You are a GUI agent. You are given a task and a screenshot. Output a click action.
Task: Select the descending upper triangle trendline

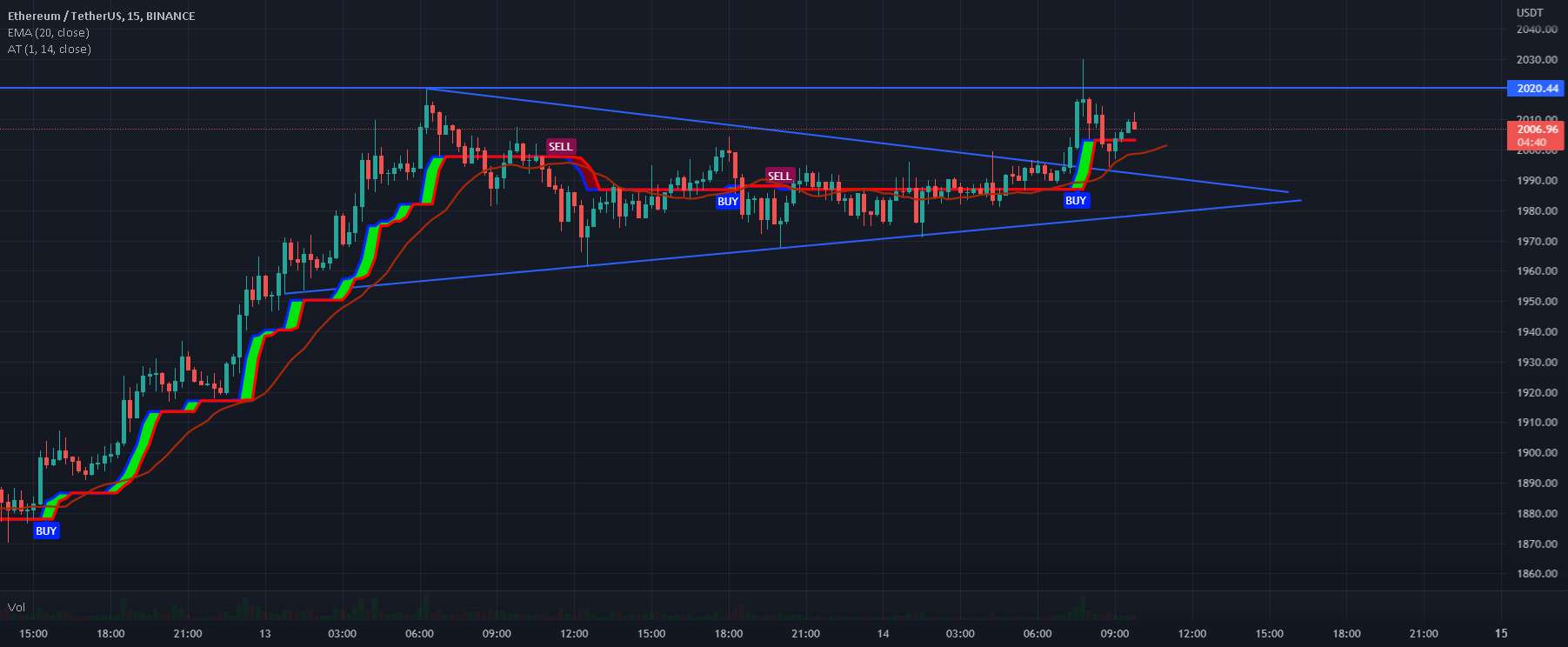pos(857,140)
